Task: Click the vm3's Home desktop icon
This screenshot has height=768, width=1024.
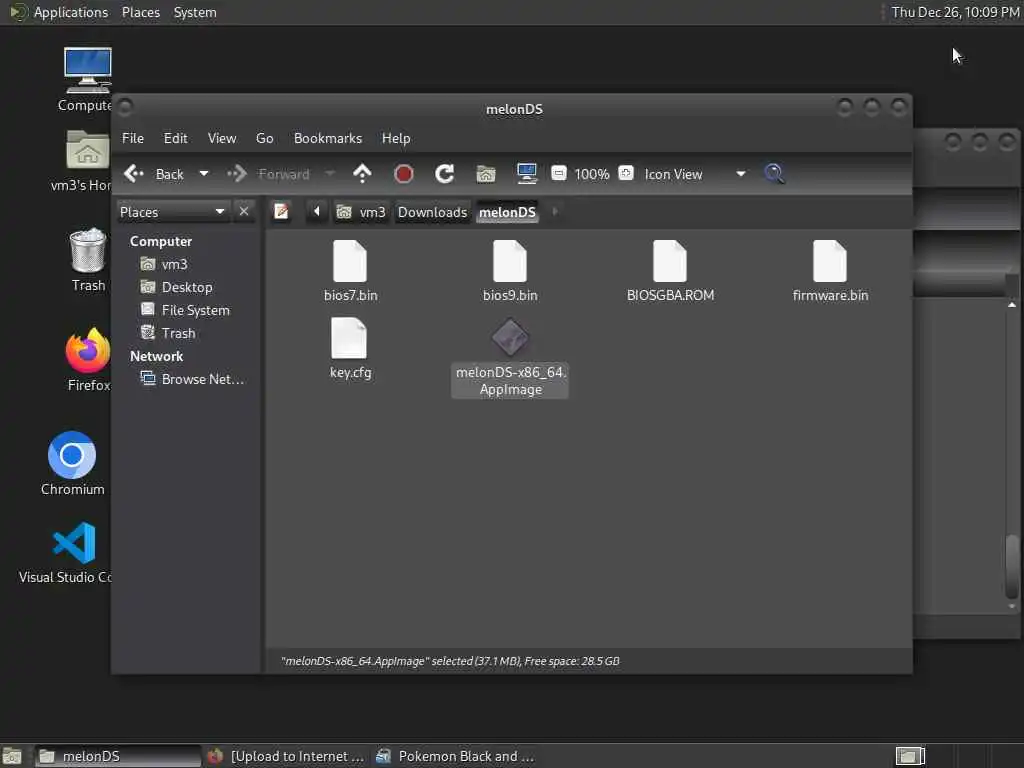Action: (x=84, y=160)
